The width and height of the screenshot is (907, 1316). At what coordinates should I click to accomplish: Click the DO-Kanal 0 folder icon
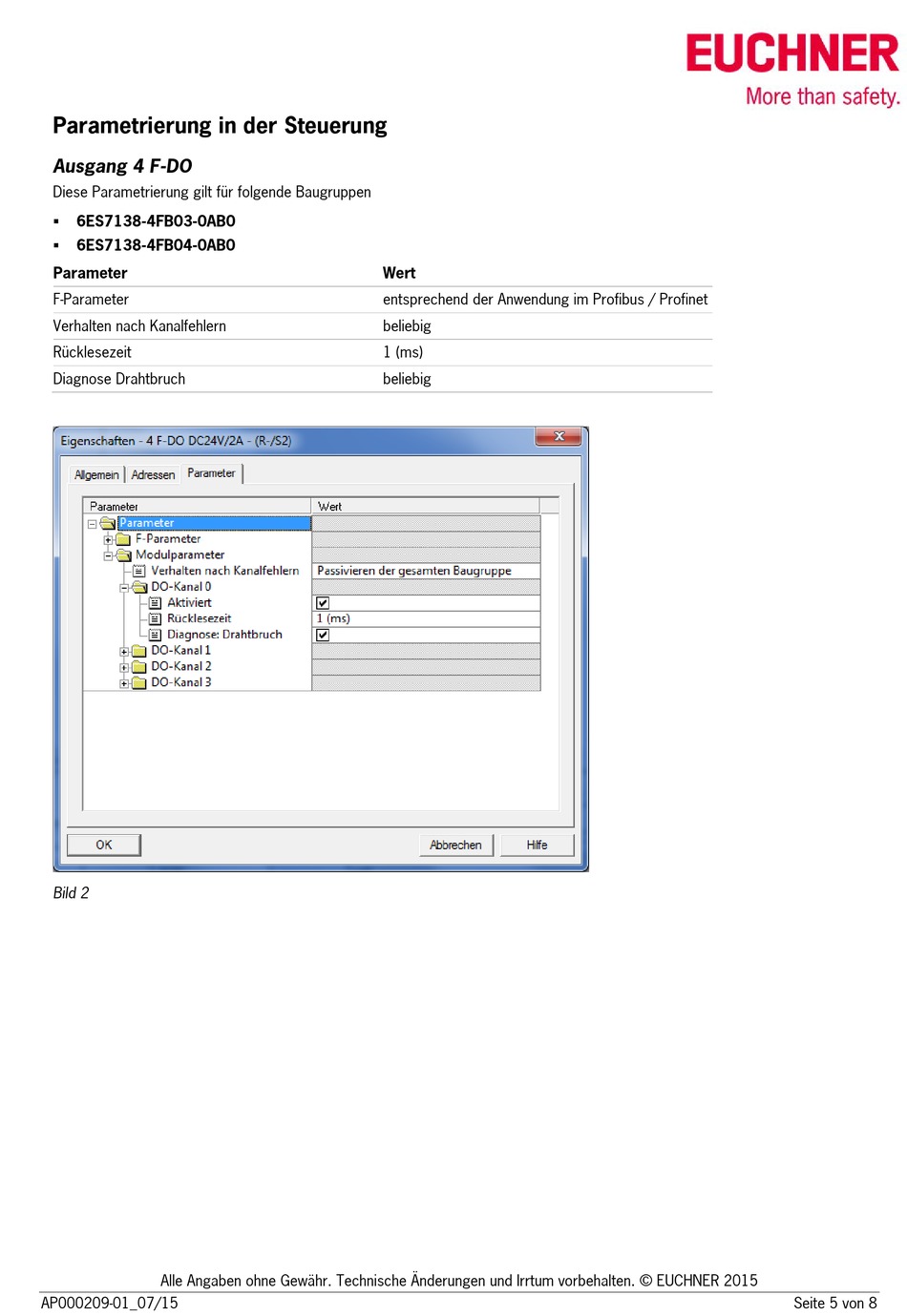pos(139,587)
